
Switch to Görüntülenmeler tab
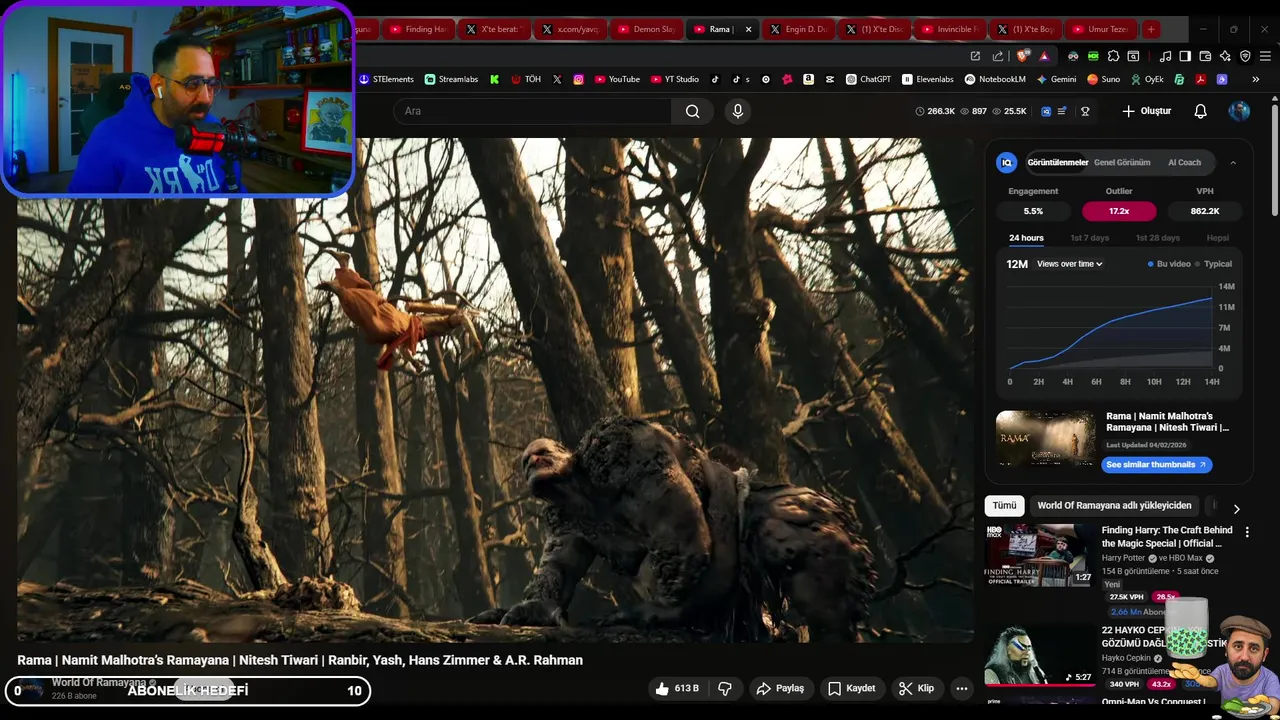[1057, 162]
